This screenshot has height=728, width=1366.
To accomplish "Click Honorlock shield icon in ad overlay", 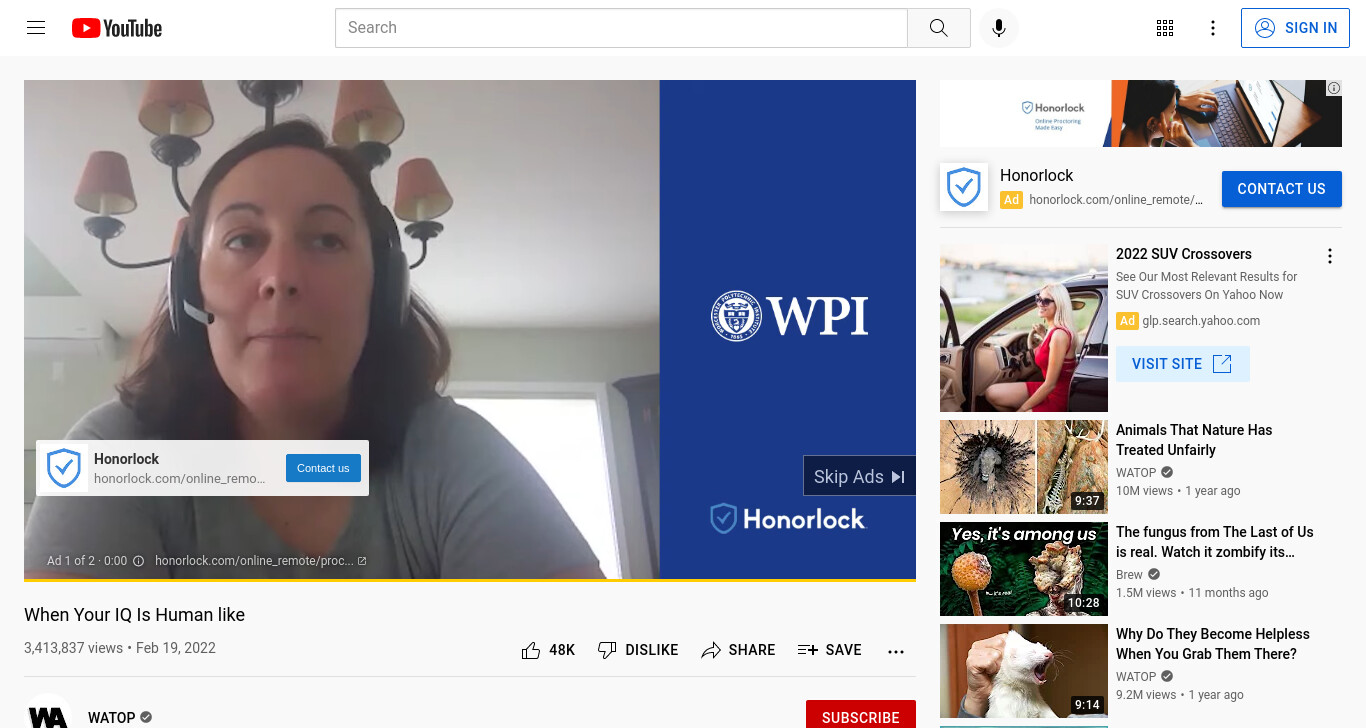I will click(x=64, y=468).
